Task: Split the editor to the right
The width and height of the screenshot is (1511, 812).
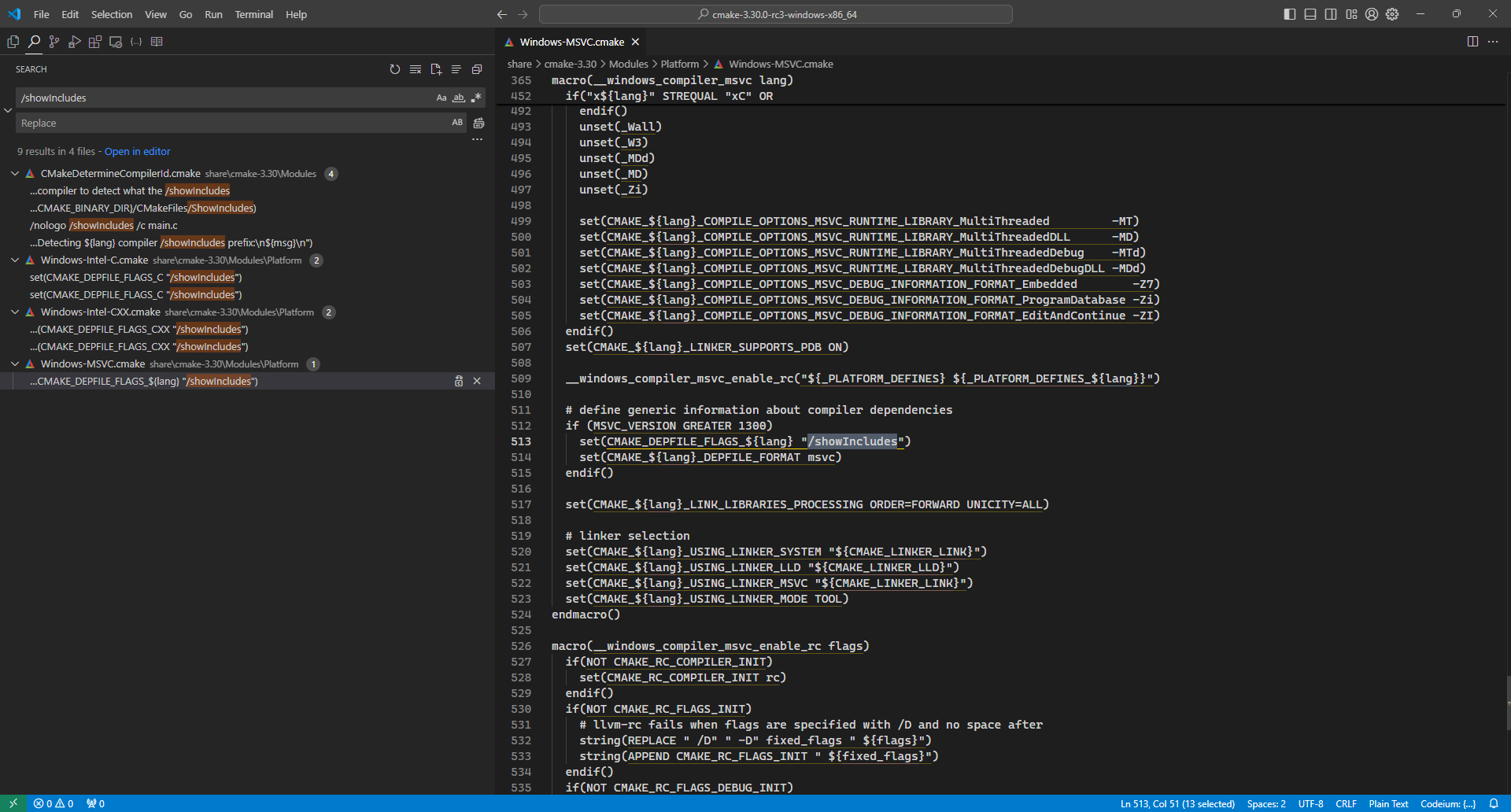Action: pyautogui.click(x=1472, y=42)
